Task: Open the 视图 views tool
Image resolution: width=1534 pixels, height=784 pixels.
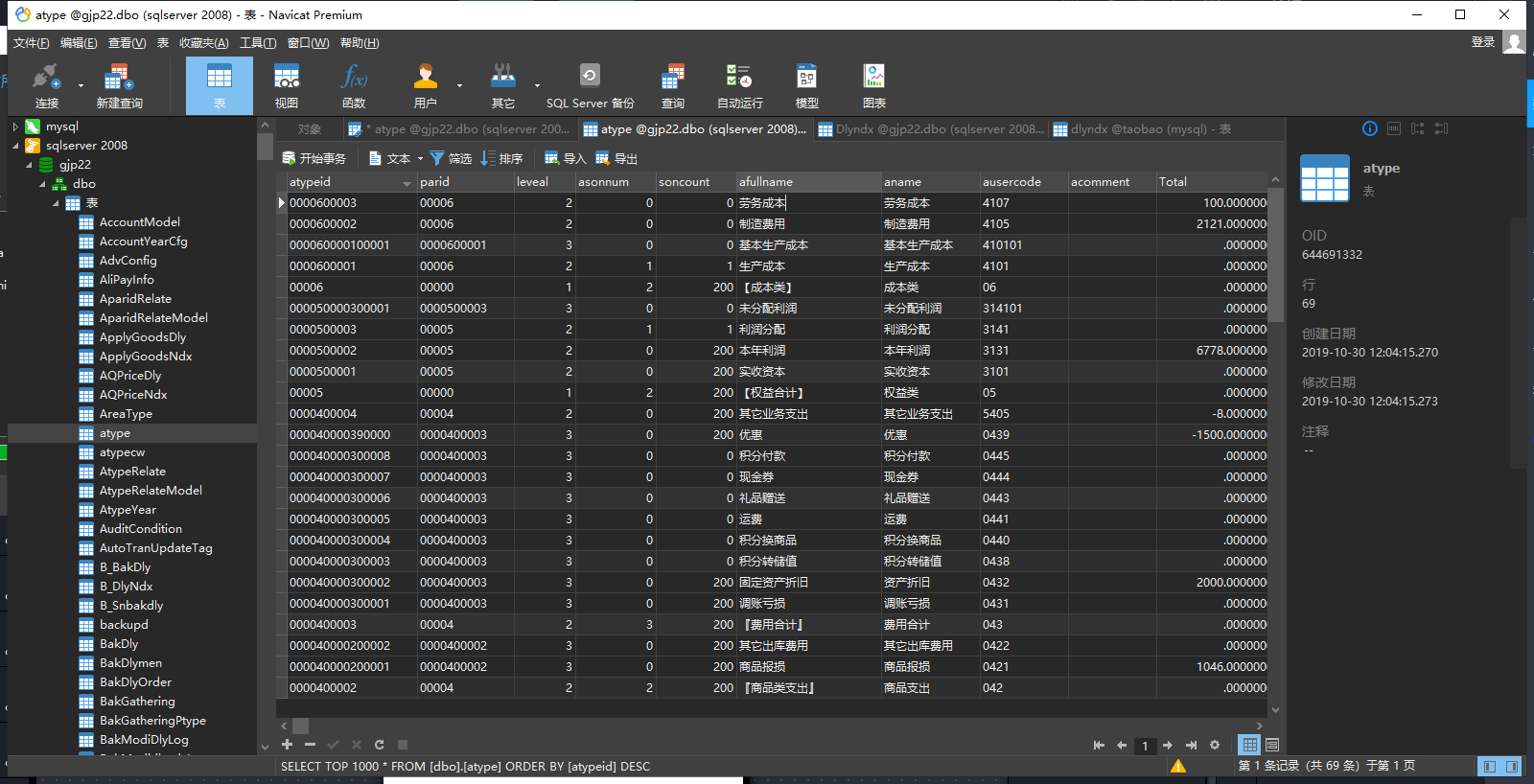Action: [287, 85]
